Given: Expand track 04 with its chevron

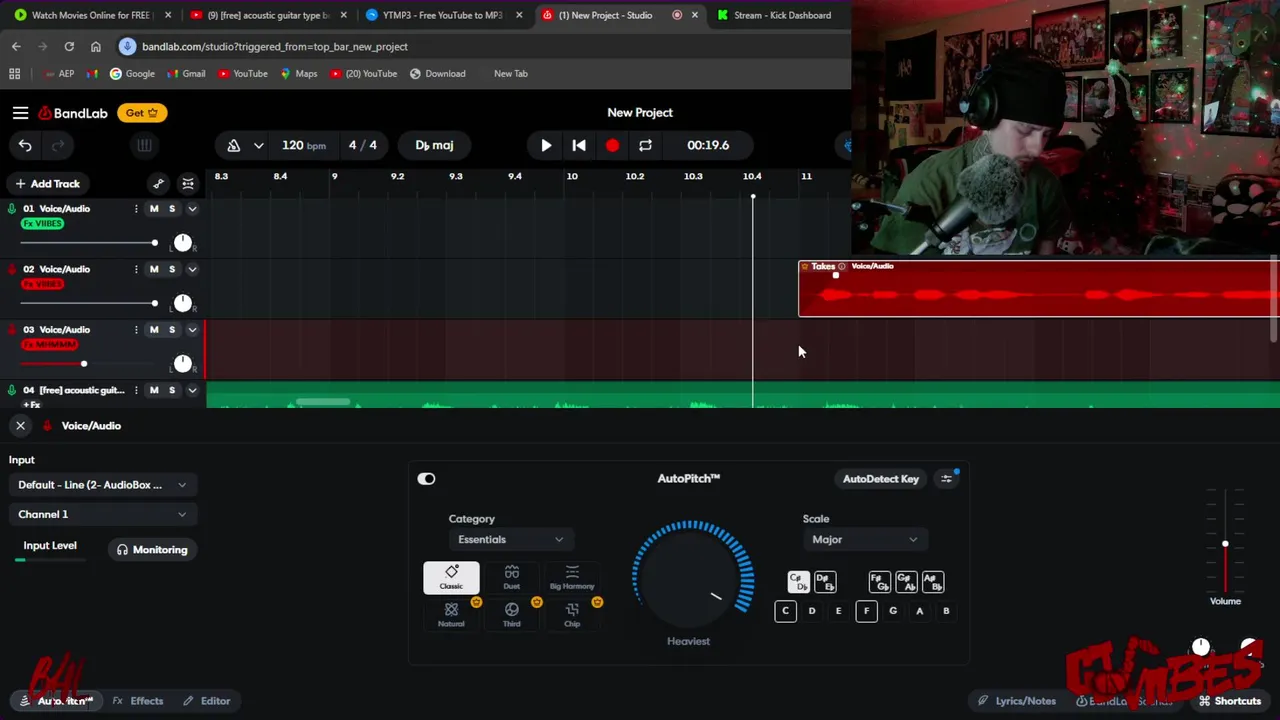Looking at the screenshot, I should pos(192,390).
